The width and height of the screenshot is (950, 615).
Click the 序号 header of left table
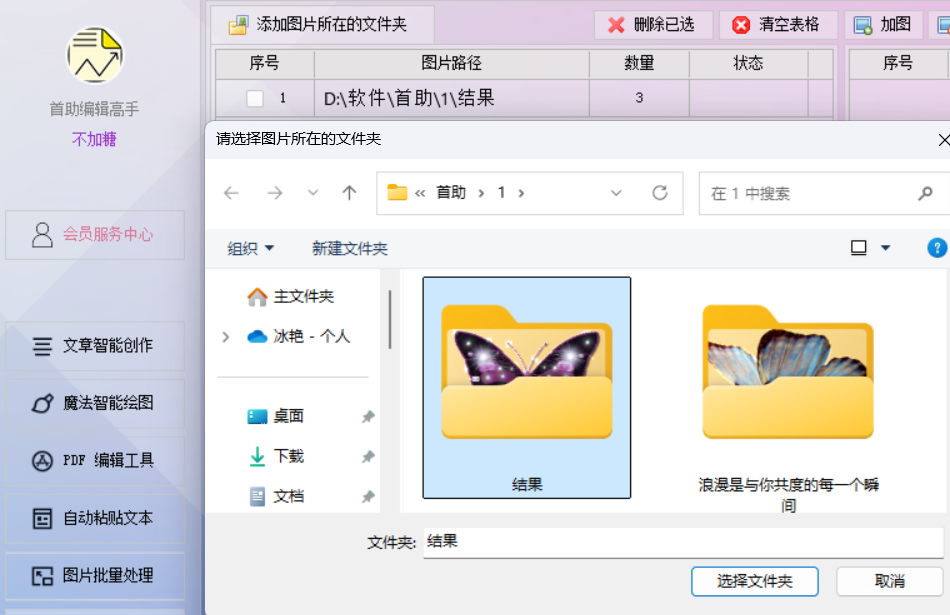click(x=265, y=63)
